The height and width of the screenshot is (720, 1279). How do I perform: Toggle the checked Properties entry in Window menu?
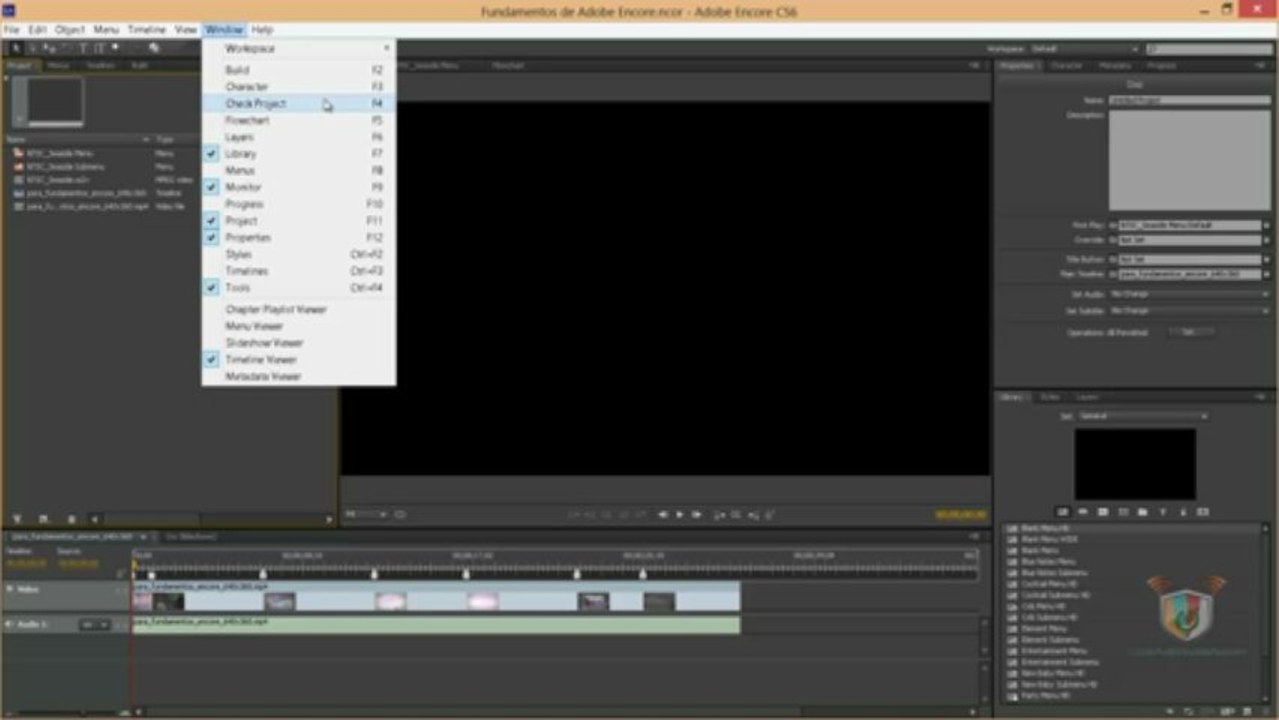point(298,238)
